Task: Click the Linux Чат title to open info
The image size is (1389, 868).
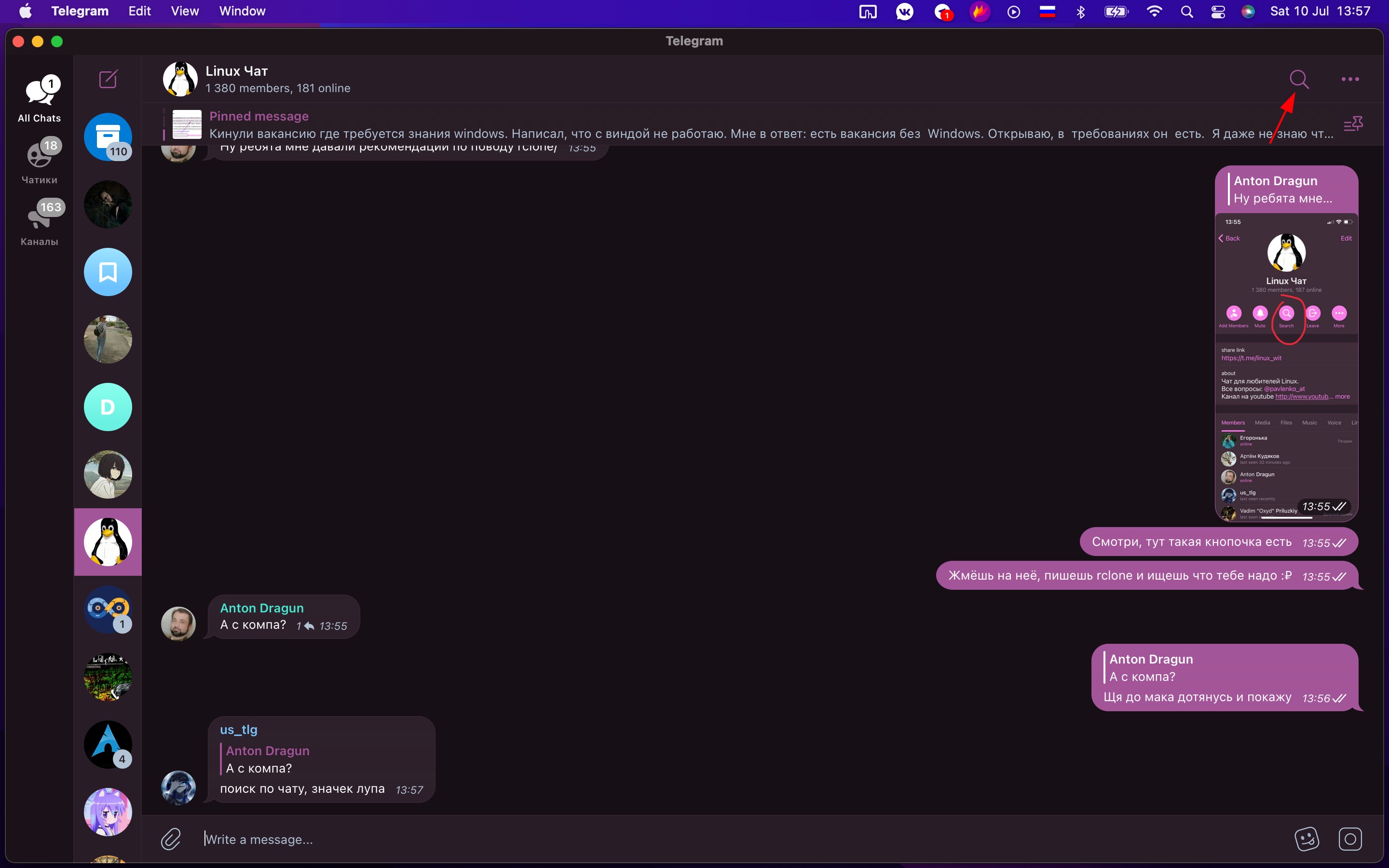Action: click(x=236, y=71)
